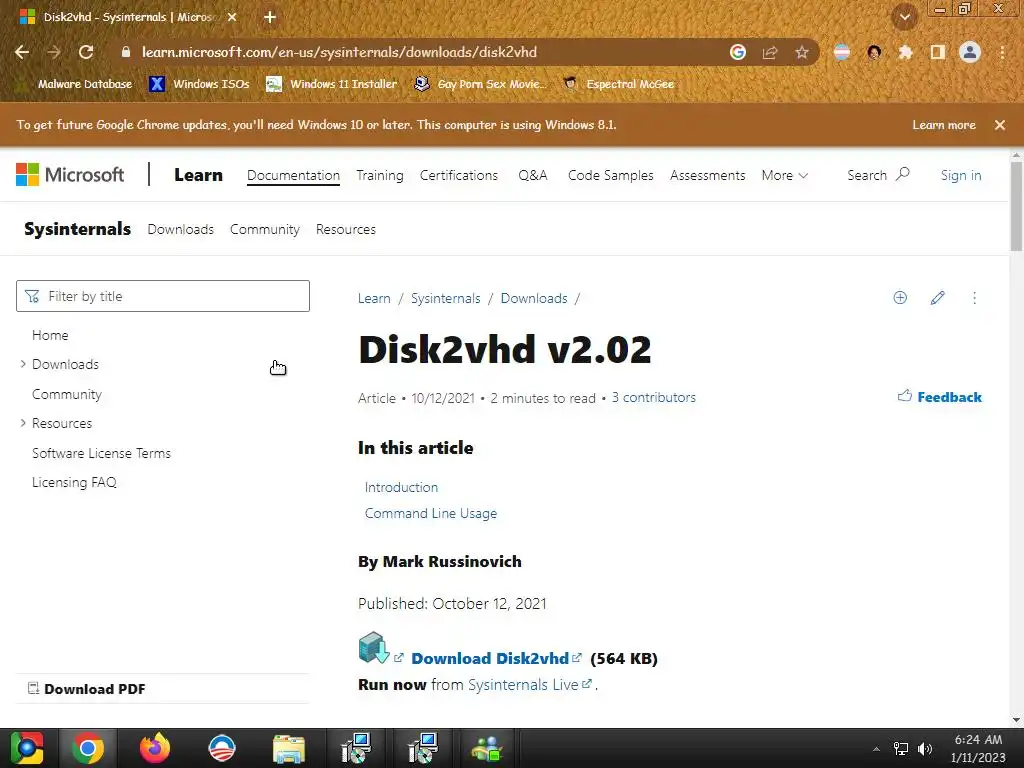The width and height of the screenshot is (1024, 768).
Task: Click the Google icon in address bar
Action: (737, 52)
